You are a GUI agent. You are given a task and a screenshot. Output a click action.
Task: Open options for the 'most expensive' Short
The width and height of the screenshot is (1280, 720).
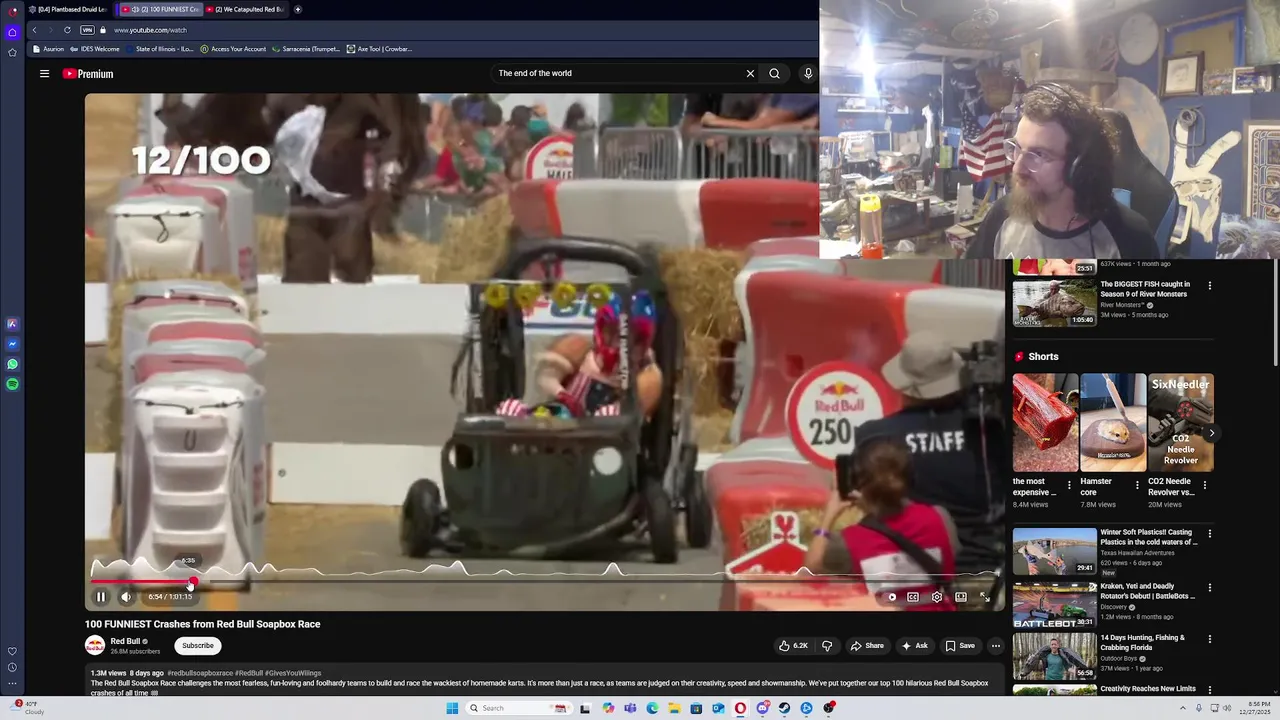tap(1069, 485)
